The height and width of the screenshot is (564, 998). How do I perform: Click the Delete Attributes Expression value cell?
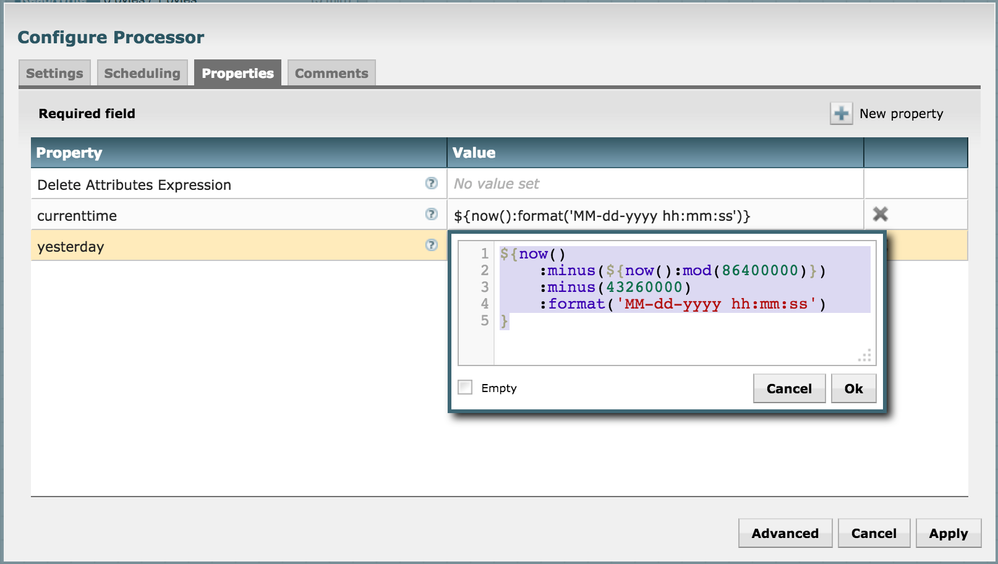click(655, 184)
